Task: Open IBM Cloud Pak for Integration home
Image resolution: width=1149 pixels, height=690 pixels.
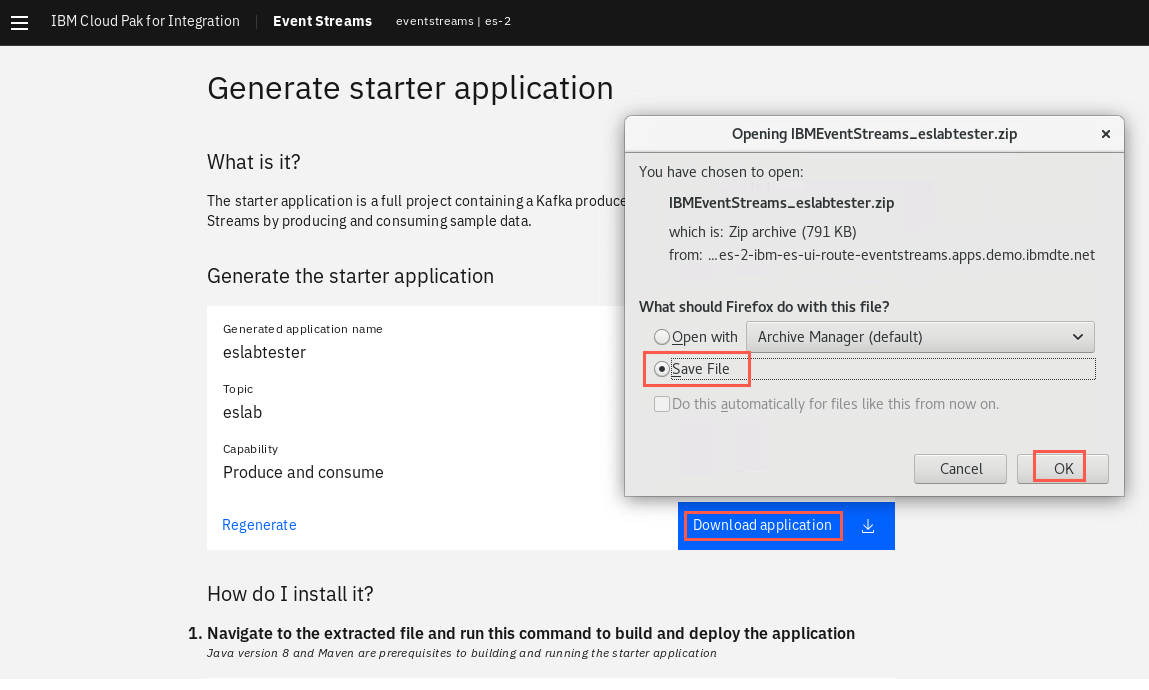Action: click(x=145, y=21)
